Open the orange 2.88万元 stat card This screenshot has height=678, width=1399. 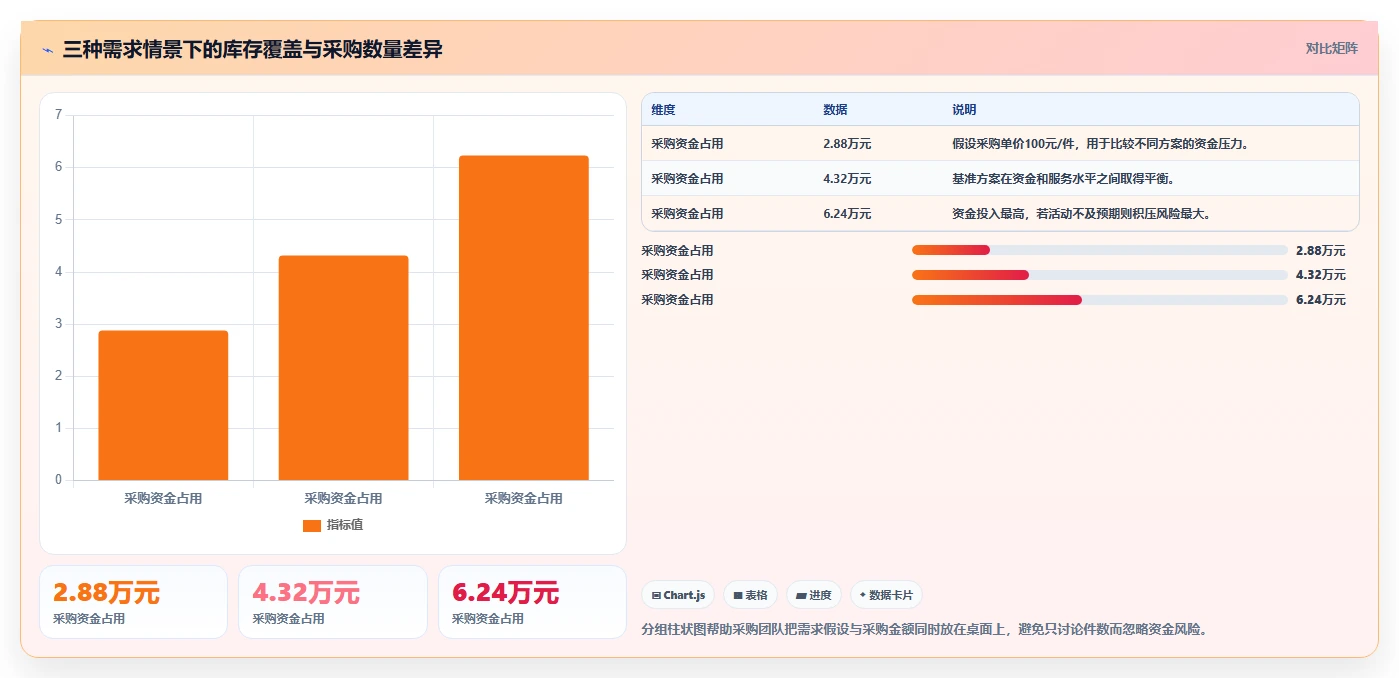click(x=133, y=602)
